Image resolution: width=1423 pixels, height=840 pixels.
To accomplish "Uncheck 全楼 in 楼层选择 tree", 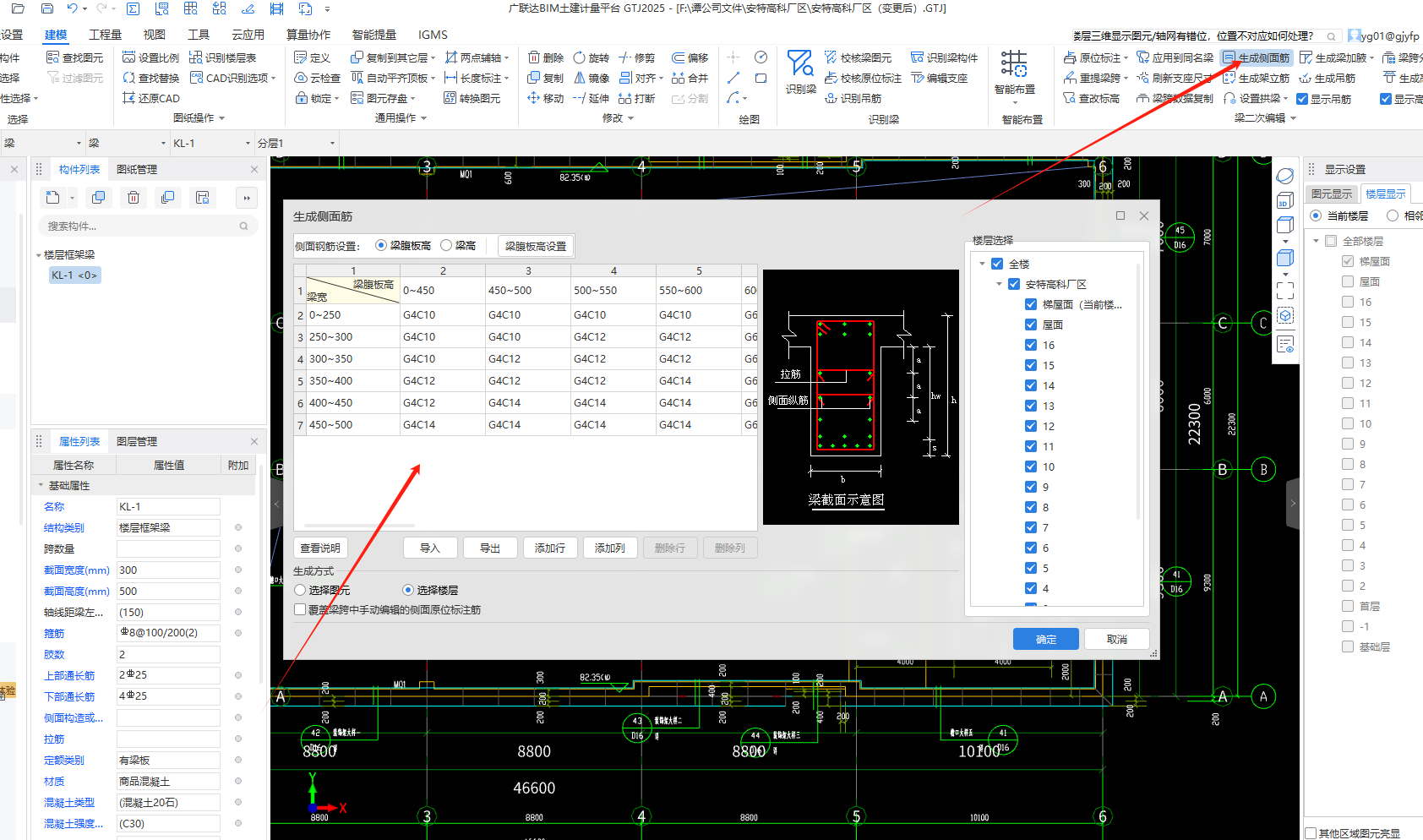I will tap(997, 264).
